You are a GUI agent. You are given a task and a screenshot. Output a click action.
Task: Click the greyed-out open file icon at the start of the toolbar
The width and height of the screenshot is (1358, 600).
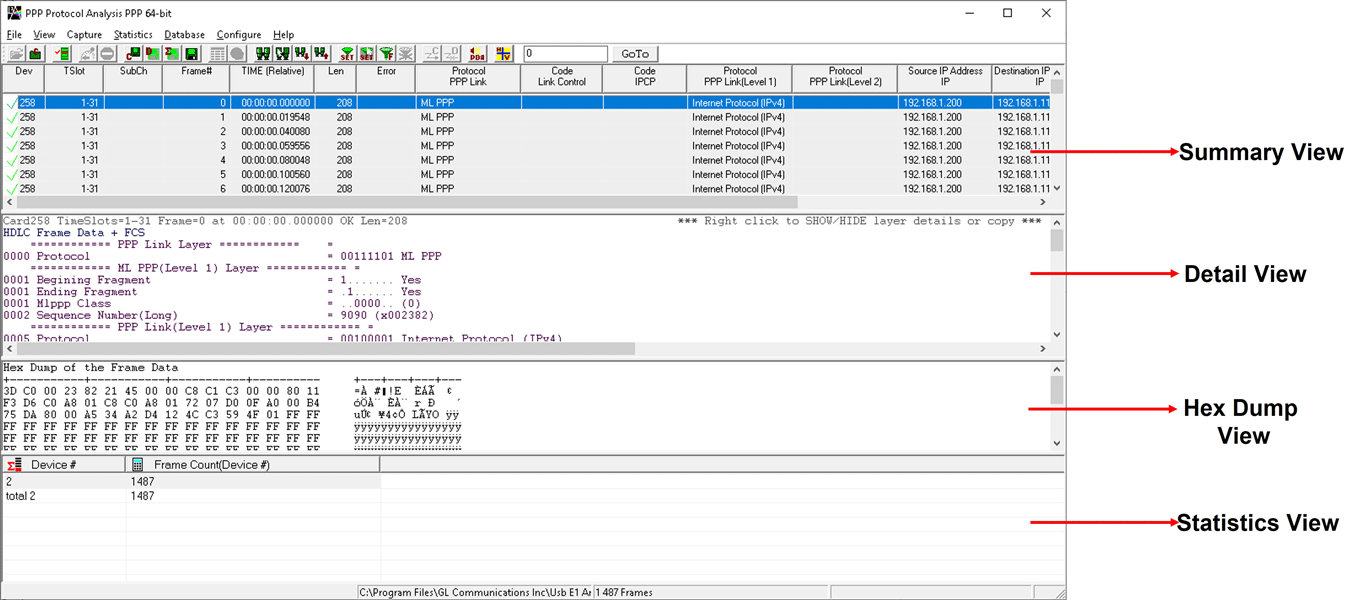tap(16, 53)
